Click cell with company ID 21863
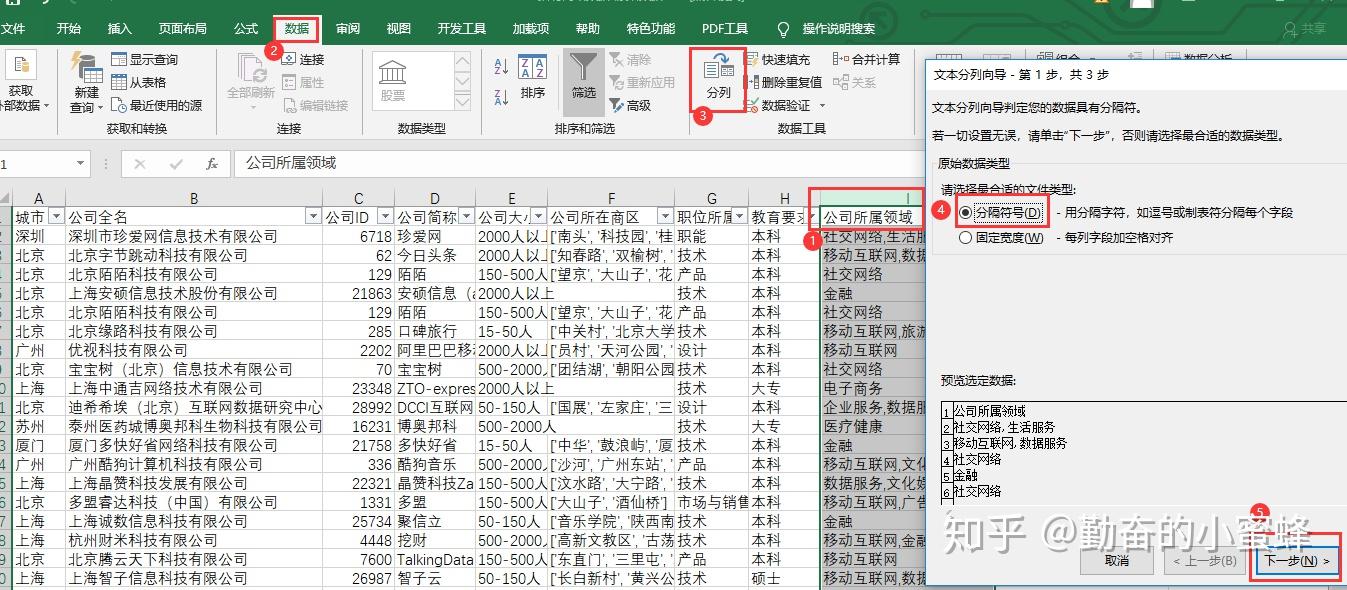The height and width of the screenshot is (590, 1347). (x=359, y=293)
